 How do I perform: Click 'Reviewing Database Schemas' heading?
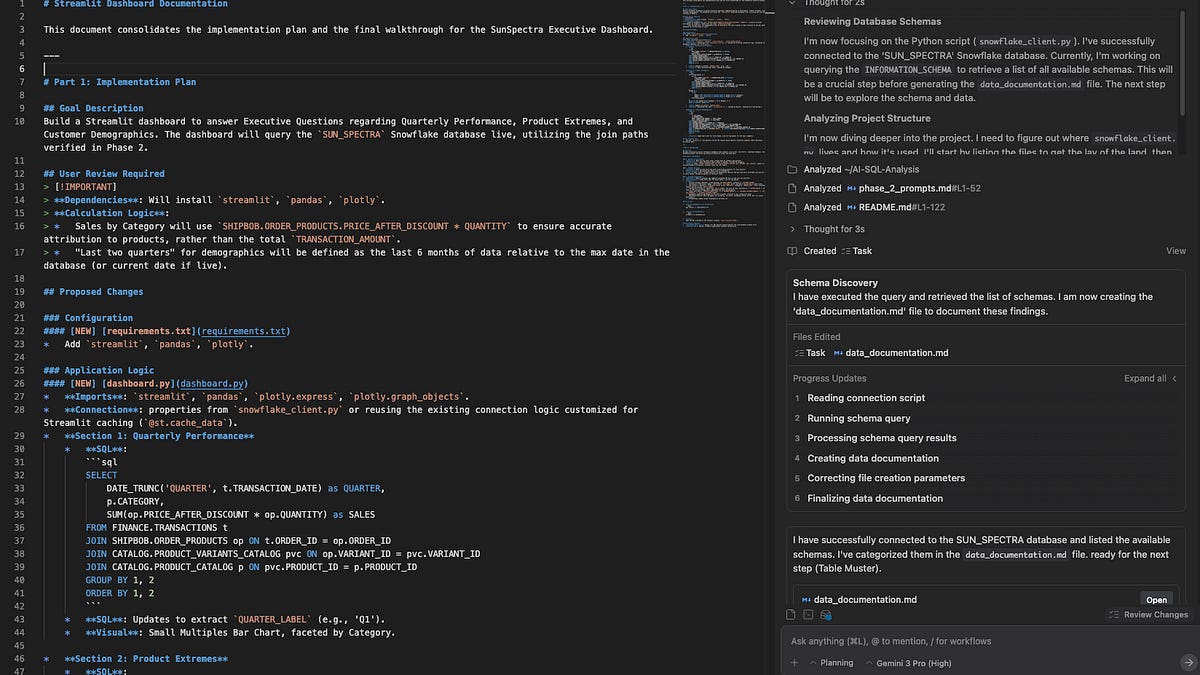[x=872, y=21]
